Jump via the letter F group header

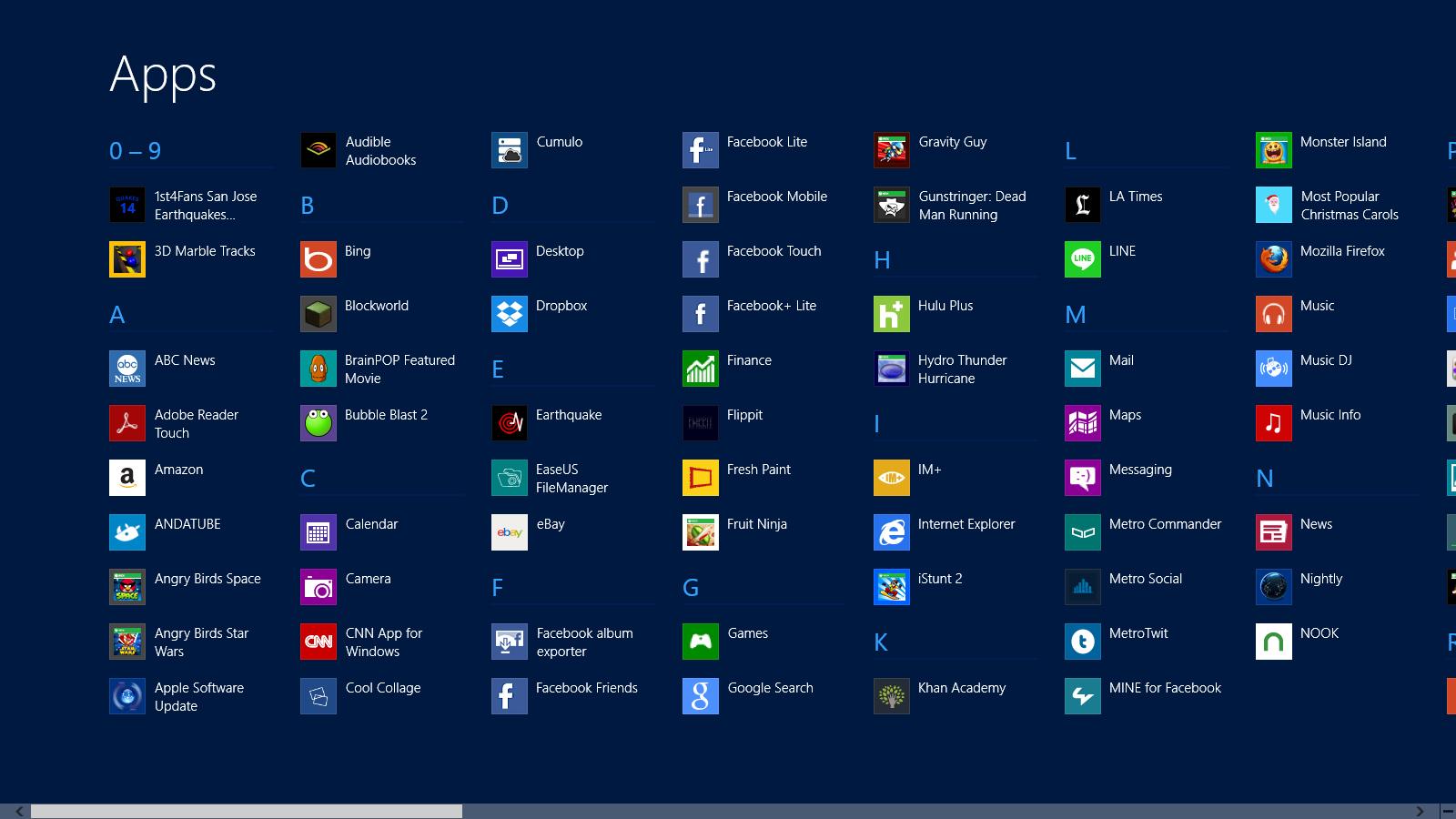[x=498, y=588]
